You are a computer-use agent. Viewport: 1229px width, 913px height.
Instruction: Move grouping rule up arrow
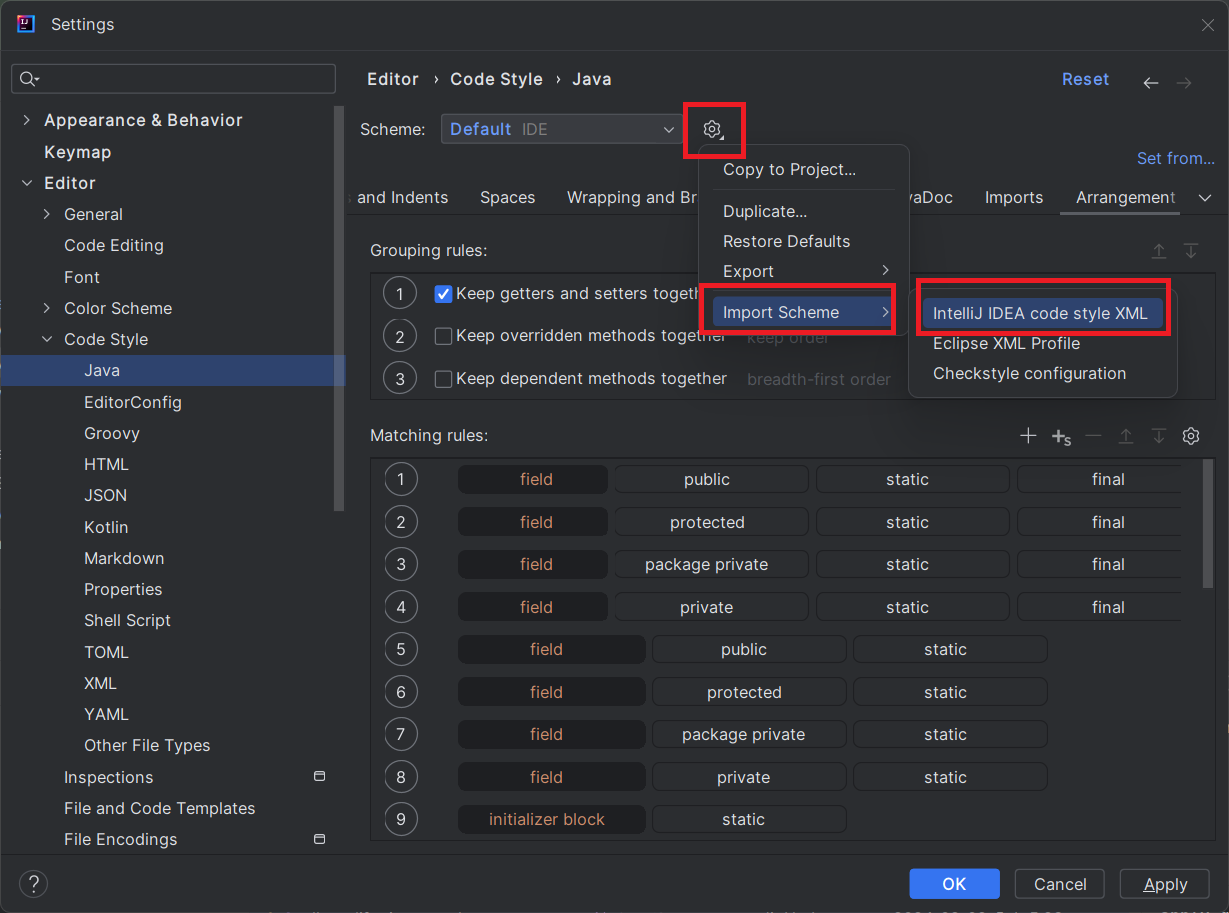(1159, 251)
